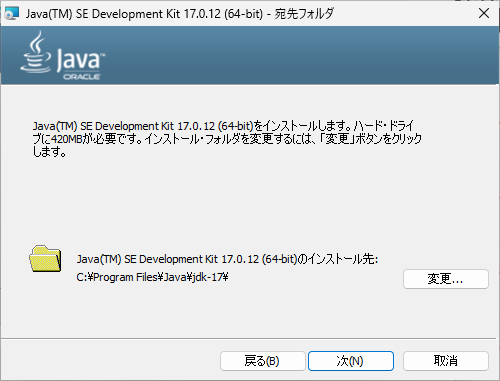The height and width of the screenshot is (381, 500).
Task: Click the window title 宛先フォルダ text
Action: (304, 14)
